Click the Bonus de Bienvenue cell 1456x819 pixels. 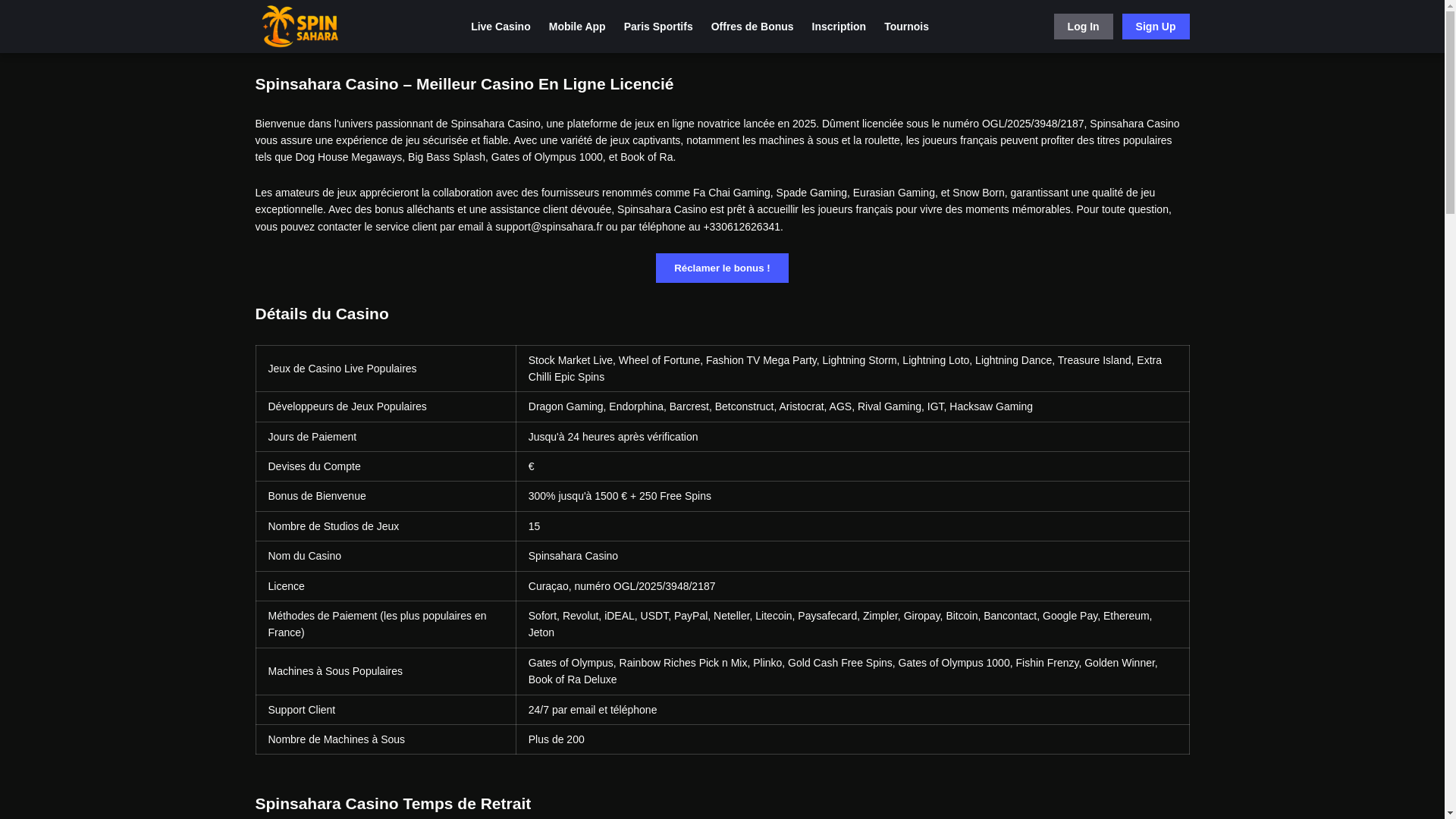386,496
